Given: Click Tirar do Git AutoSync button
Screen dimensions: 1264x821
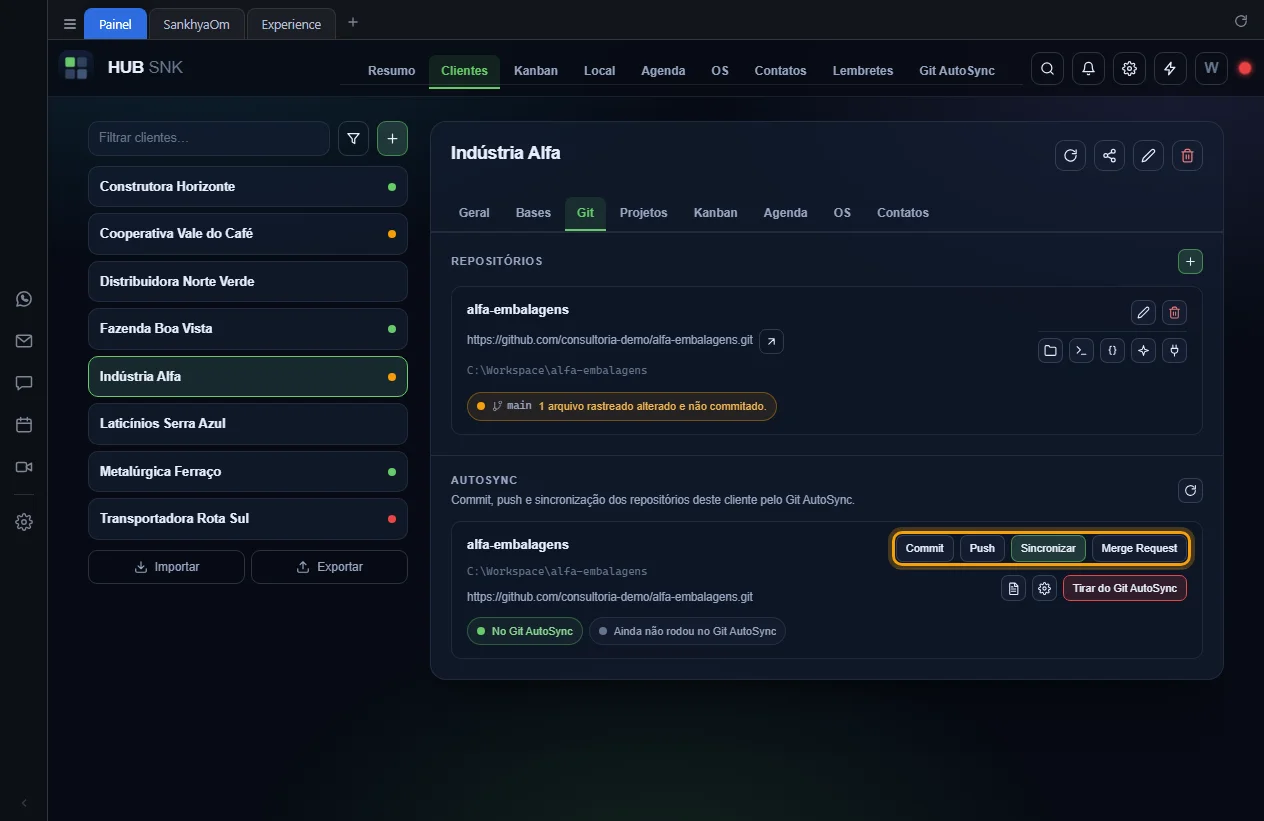Looking at the screenshot, I should [1125, 588].
